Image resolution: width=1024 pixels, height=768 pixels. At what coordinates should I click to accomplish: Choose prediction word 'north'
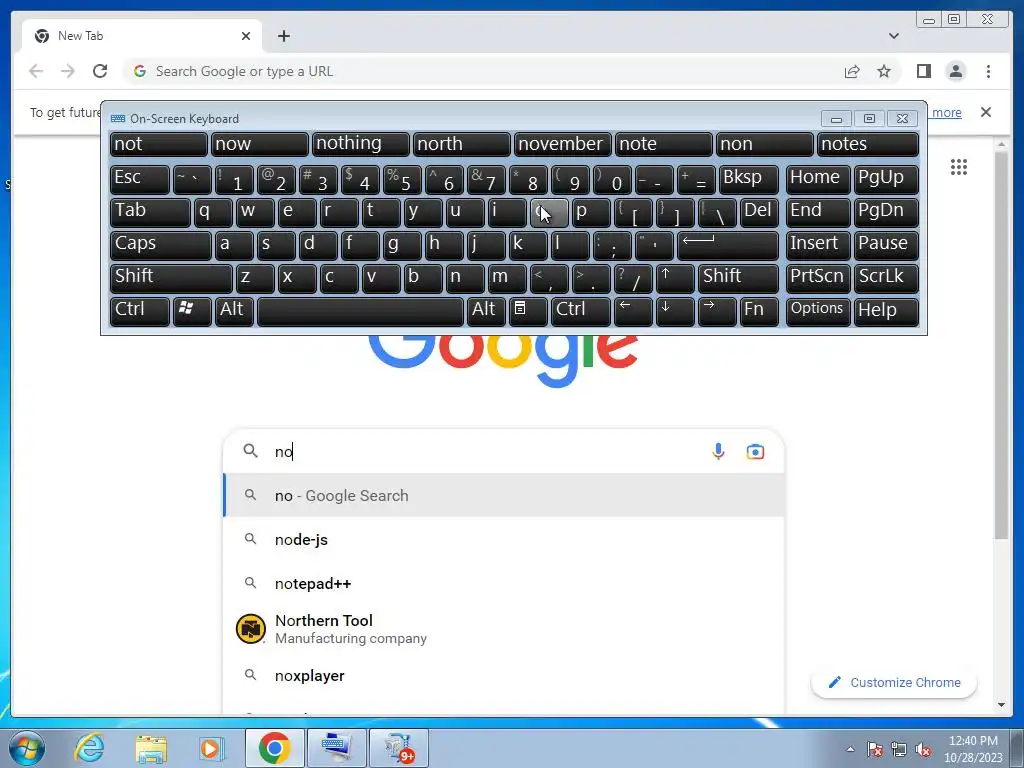click(x=462, y=144)
